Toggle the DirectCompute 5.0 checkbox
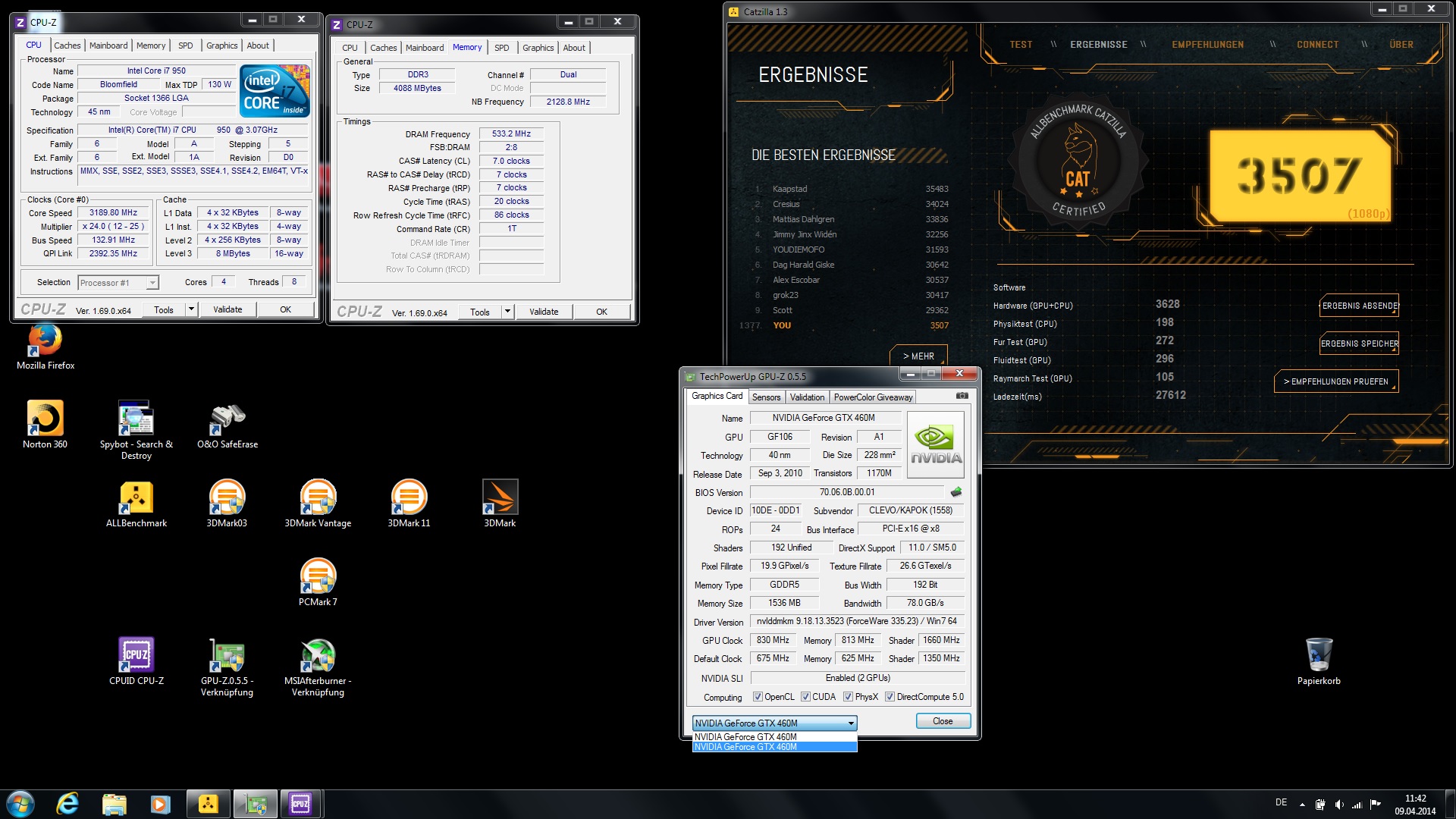 890,697
